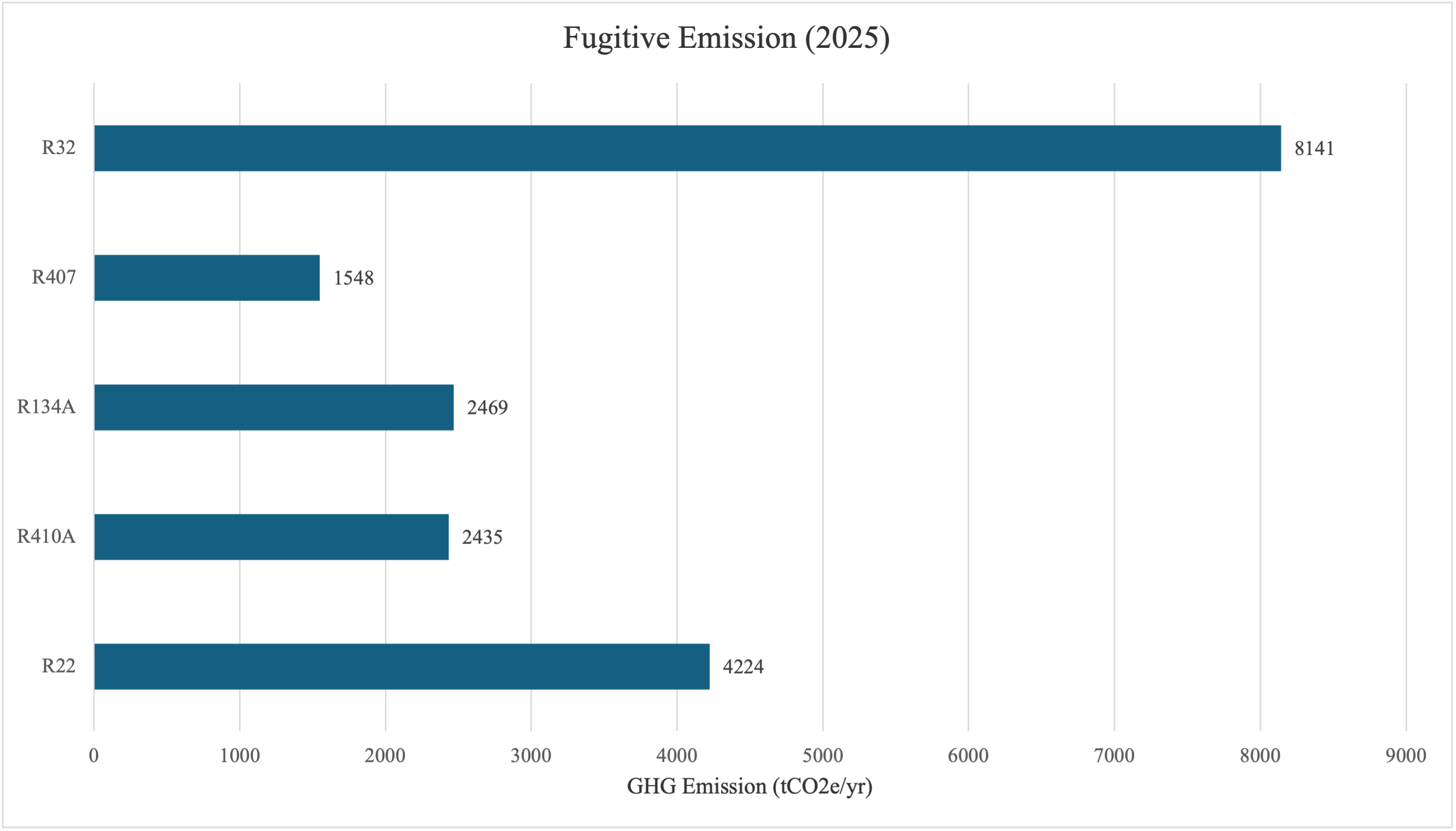
Task: Click the R22 category axis label
Action: tap(58, 666)
